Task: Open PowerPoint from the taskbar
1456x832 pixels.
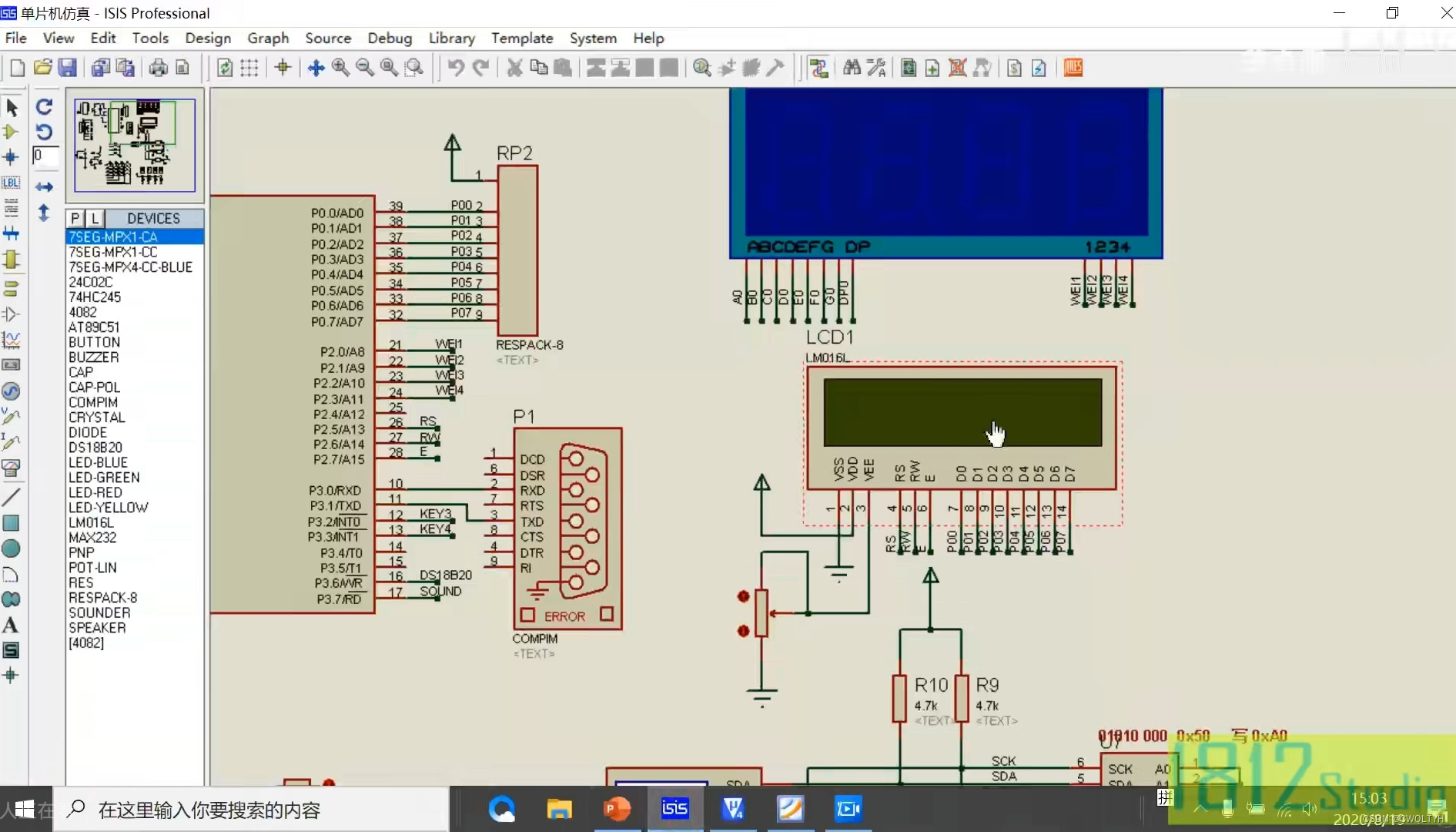Action: click(x=617, y=809)
